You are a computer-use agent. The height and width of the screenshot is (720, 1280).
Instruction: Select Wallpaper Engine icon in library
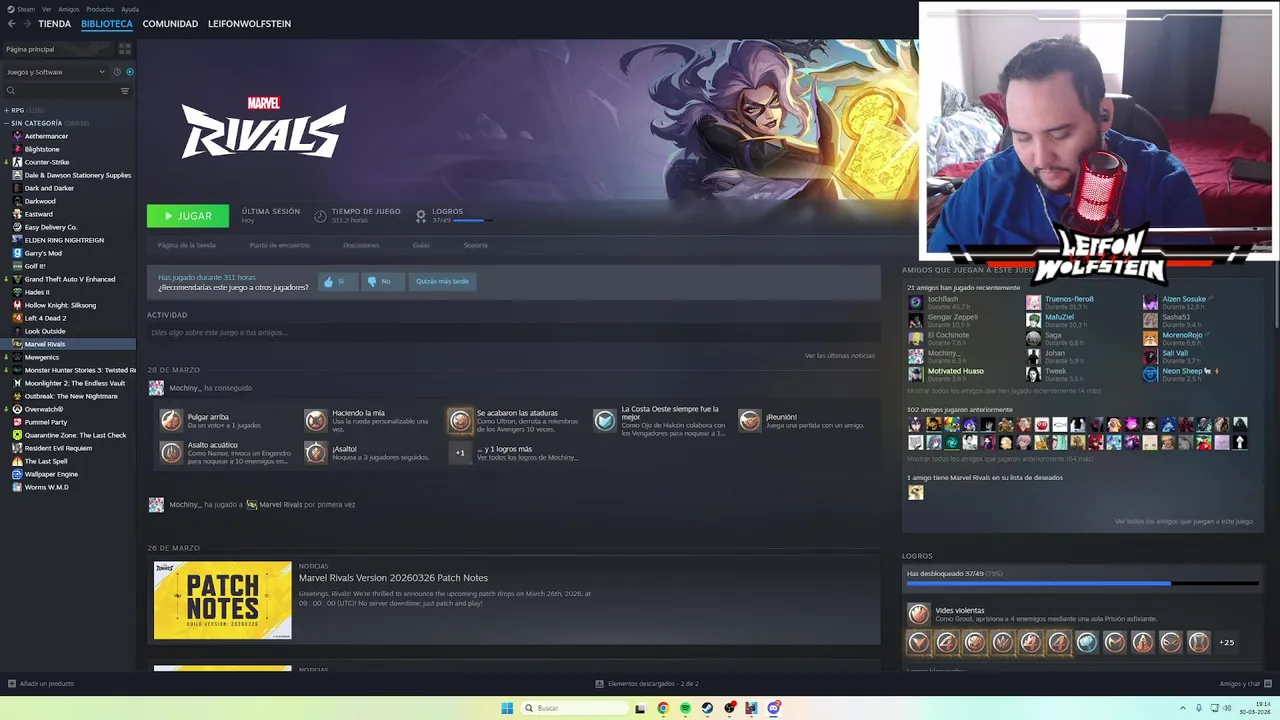[x=18, y=474]
